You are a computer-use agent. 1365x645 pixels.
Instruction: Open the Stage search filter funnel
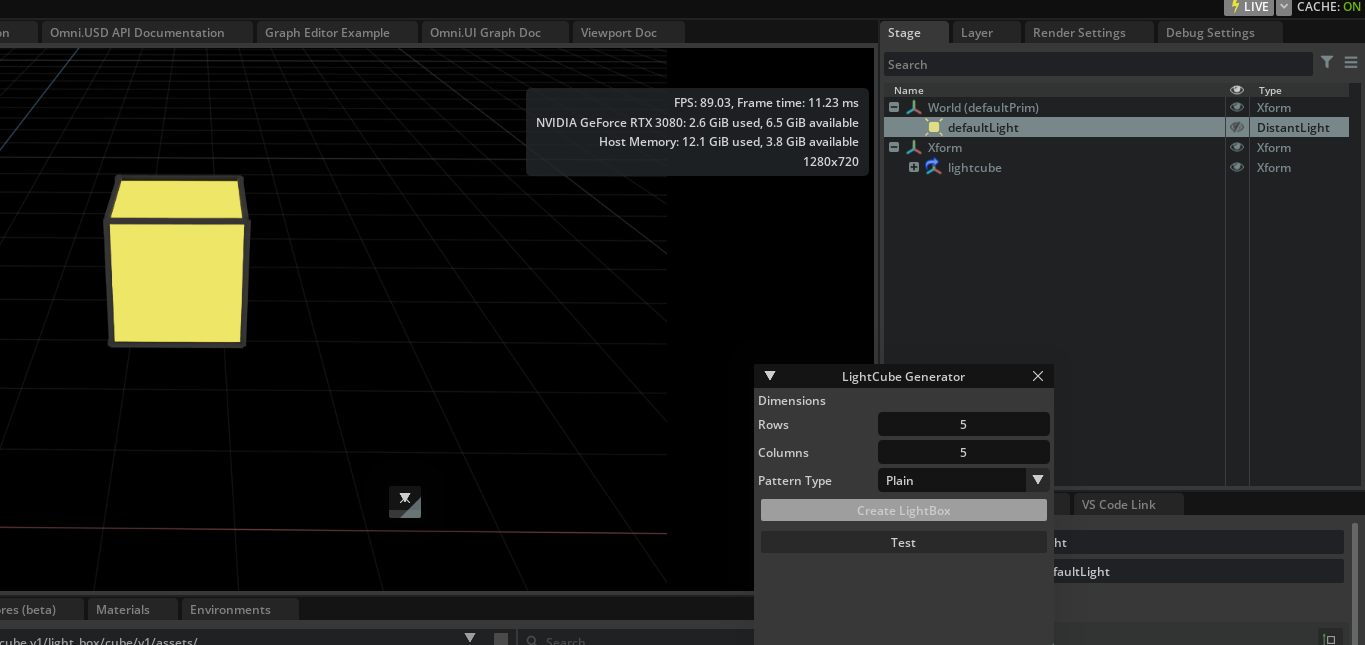[x=1327, y=62]
